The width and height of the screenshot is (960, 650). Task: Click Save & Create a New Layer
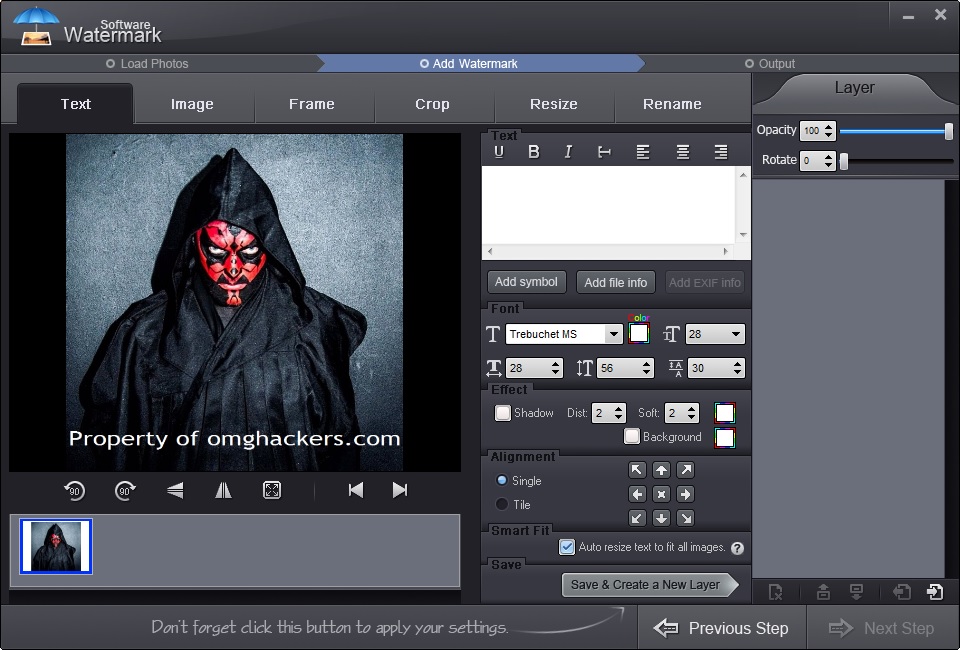pyautogui.click(x=649, y=585)
